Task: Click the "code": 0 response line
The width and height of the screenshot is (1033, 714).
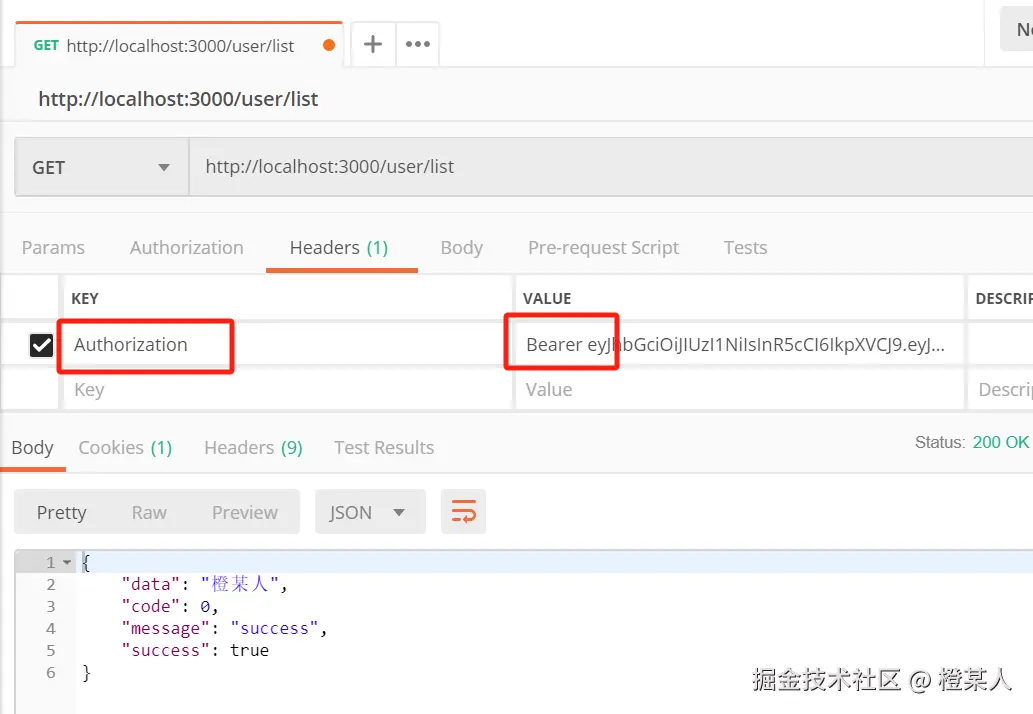Action: tap(169, 606)
